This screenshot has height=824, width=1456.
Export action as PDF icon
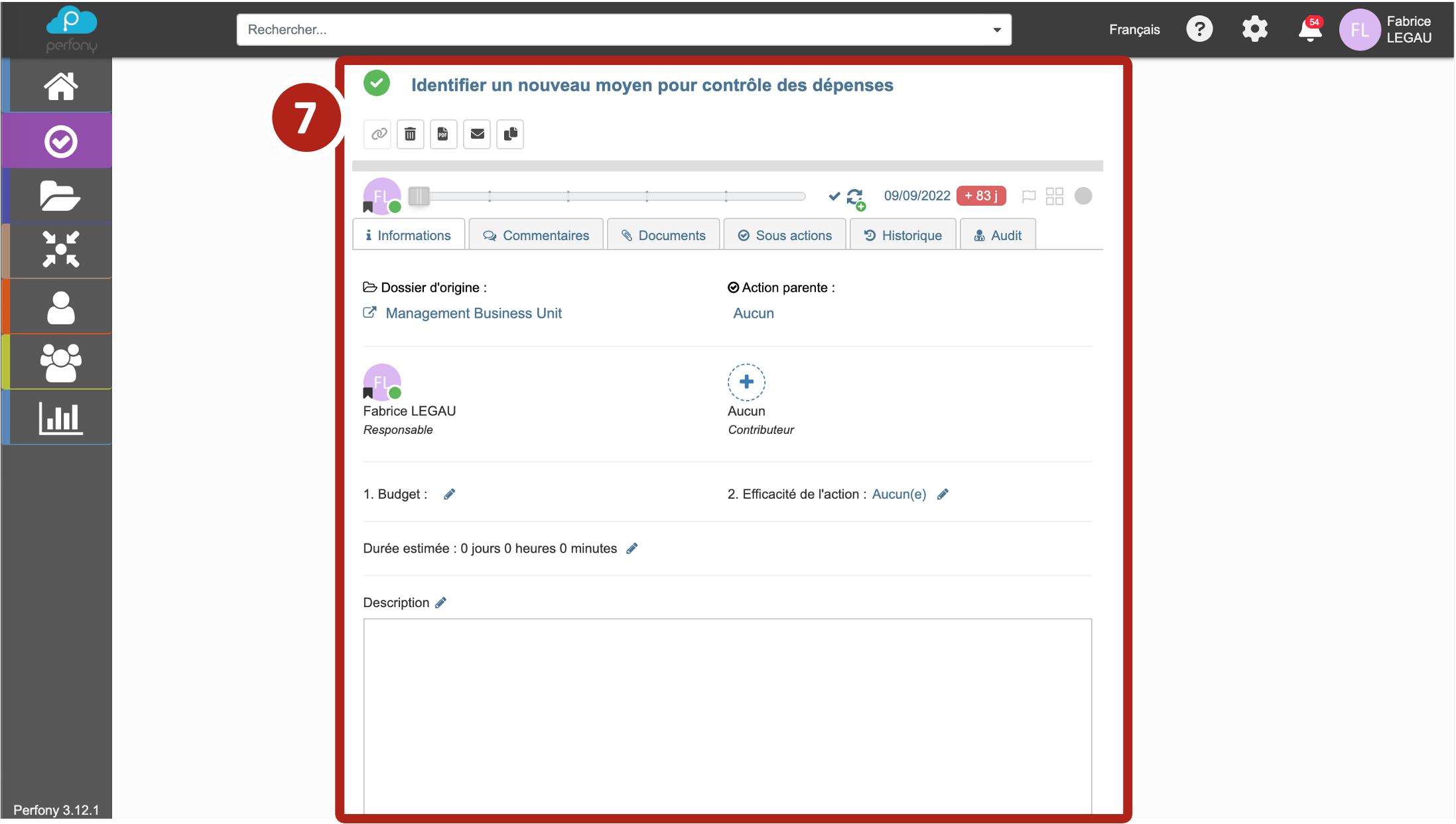tap(443, 135)
